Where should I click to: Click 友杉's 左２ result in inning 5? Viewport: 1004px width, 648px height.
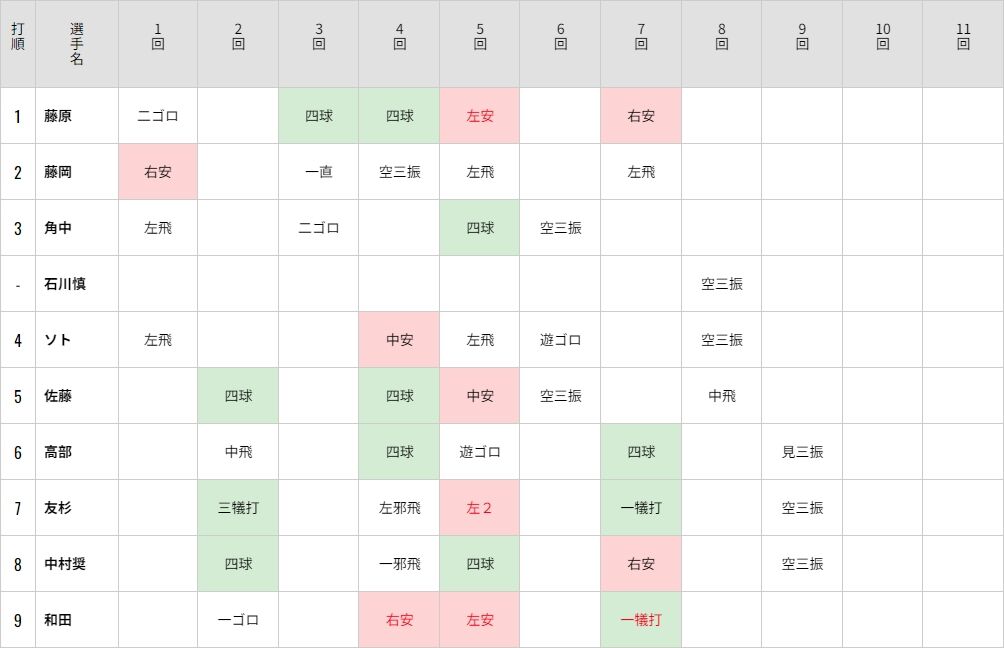480,508
